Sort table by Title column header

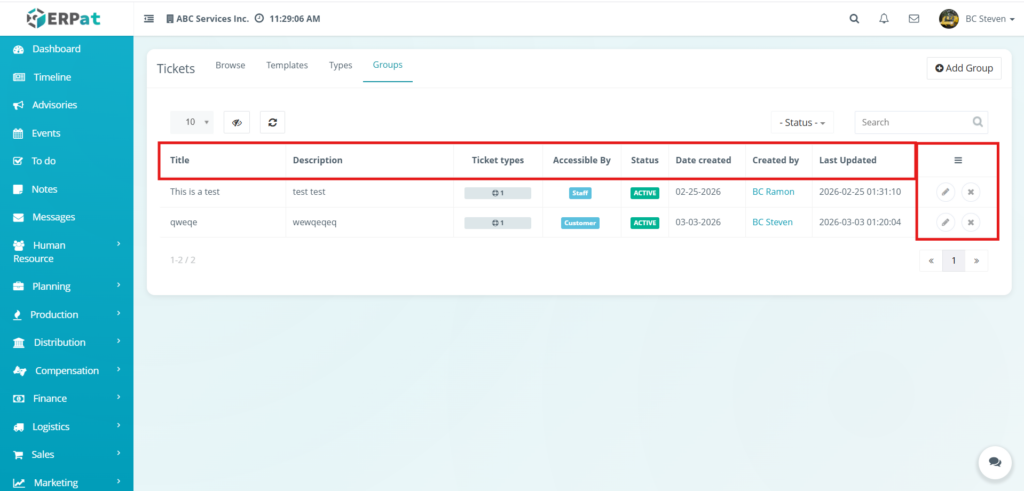coord(180,160)
